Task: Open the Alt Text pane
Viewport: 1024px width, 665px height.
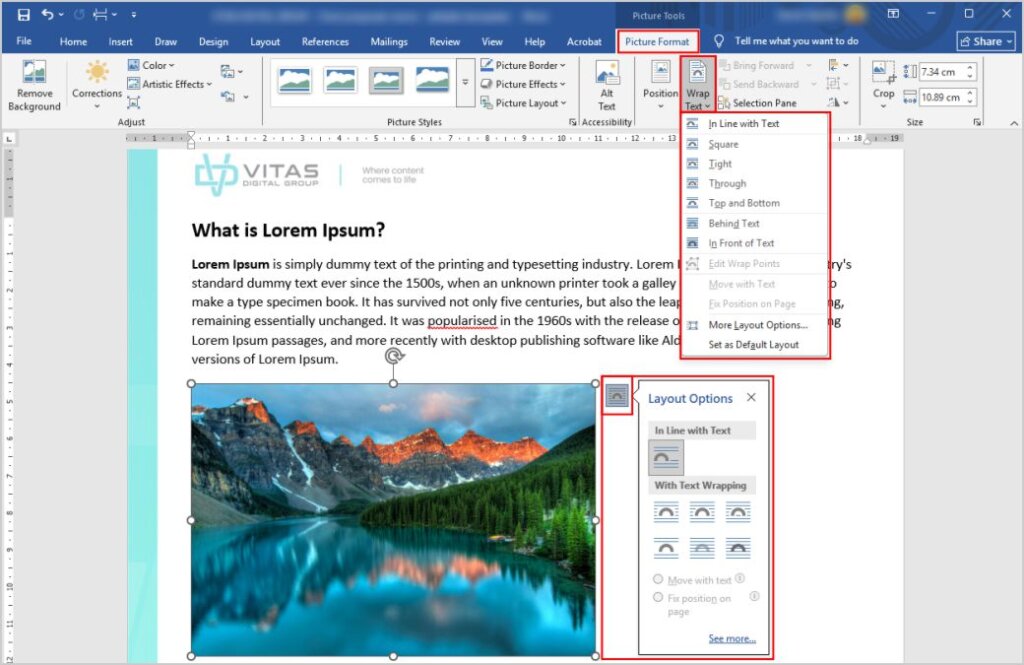Action: (x=607, y=86)
